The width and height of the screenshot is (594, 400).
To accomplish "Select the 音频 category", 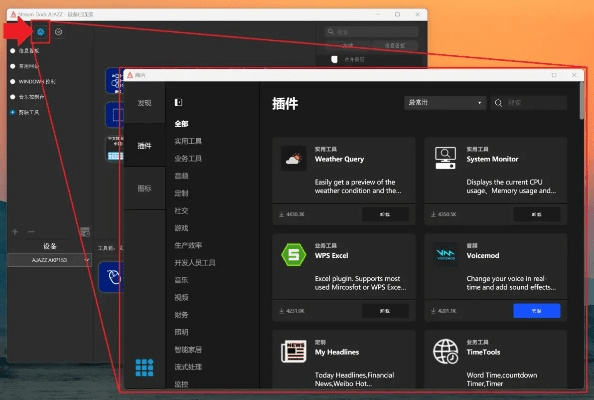I will pyautogui.click(x=181, y=176).
